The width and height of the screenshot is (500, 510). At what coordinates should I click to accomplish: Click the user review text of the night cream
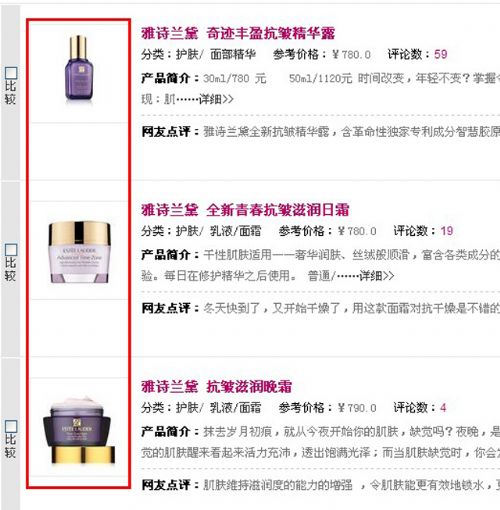coord(351,485)
